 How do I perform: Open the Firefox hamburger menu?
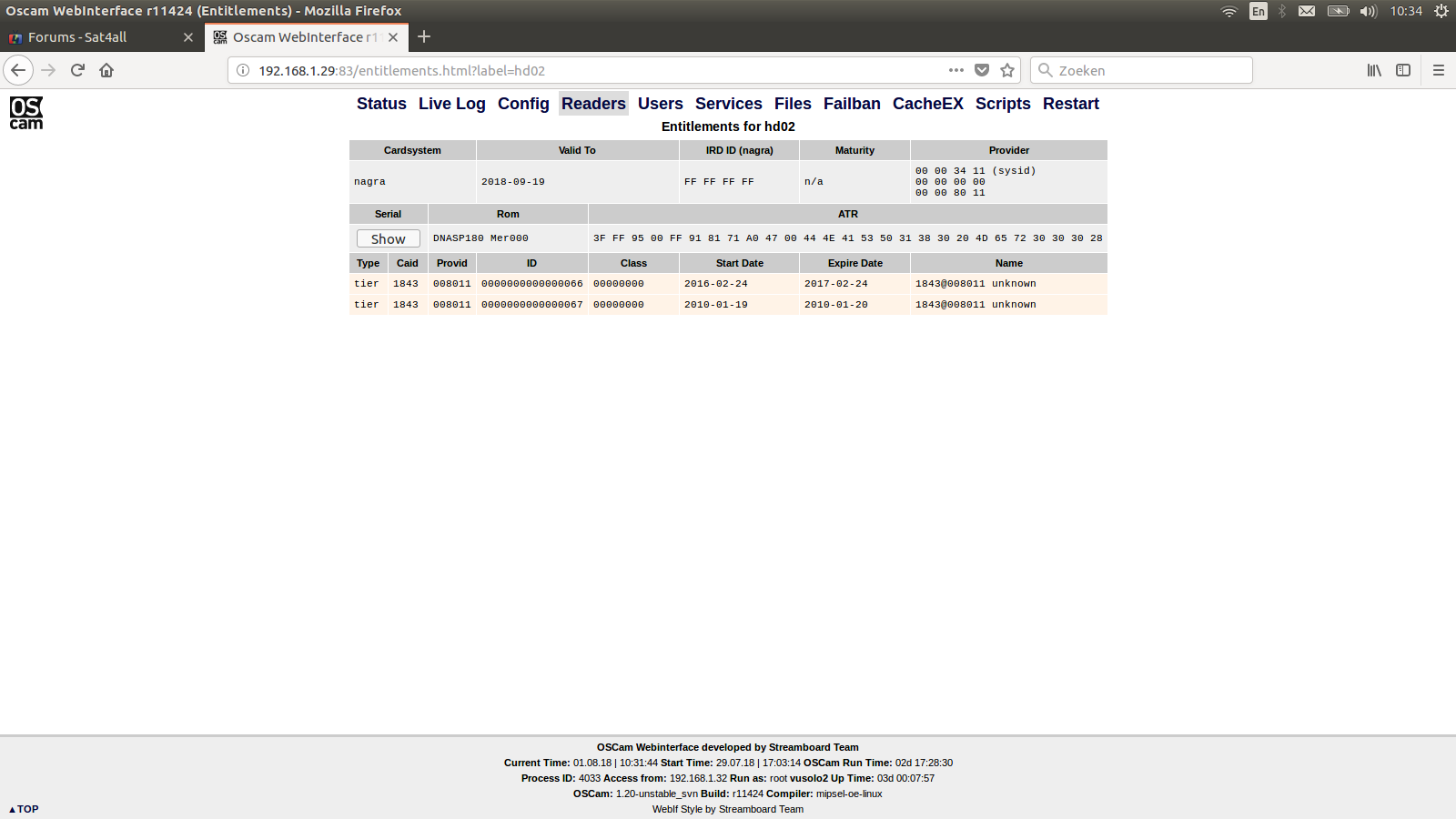[1440, 69]
